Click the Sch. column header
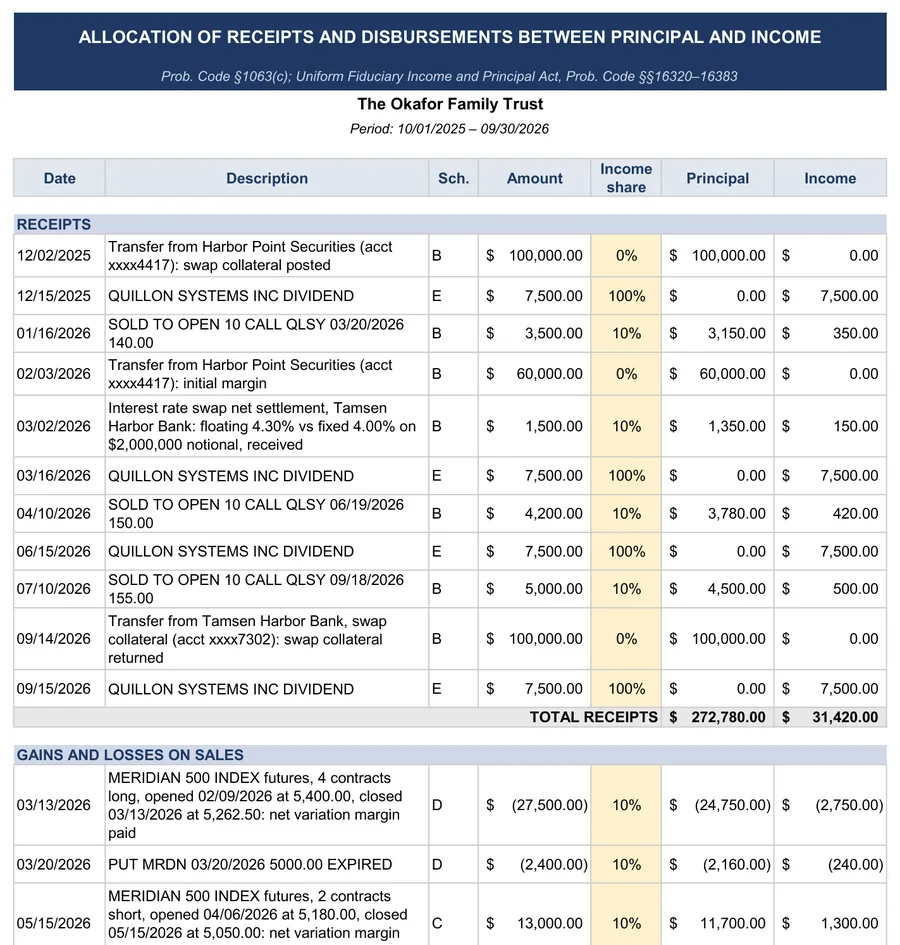The width and height of the screenshot is (900, 945). point(454,178)
